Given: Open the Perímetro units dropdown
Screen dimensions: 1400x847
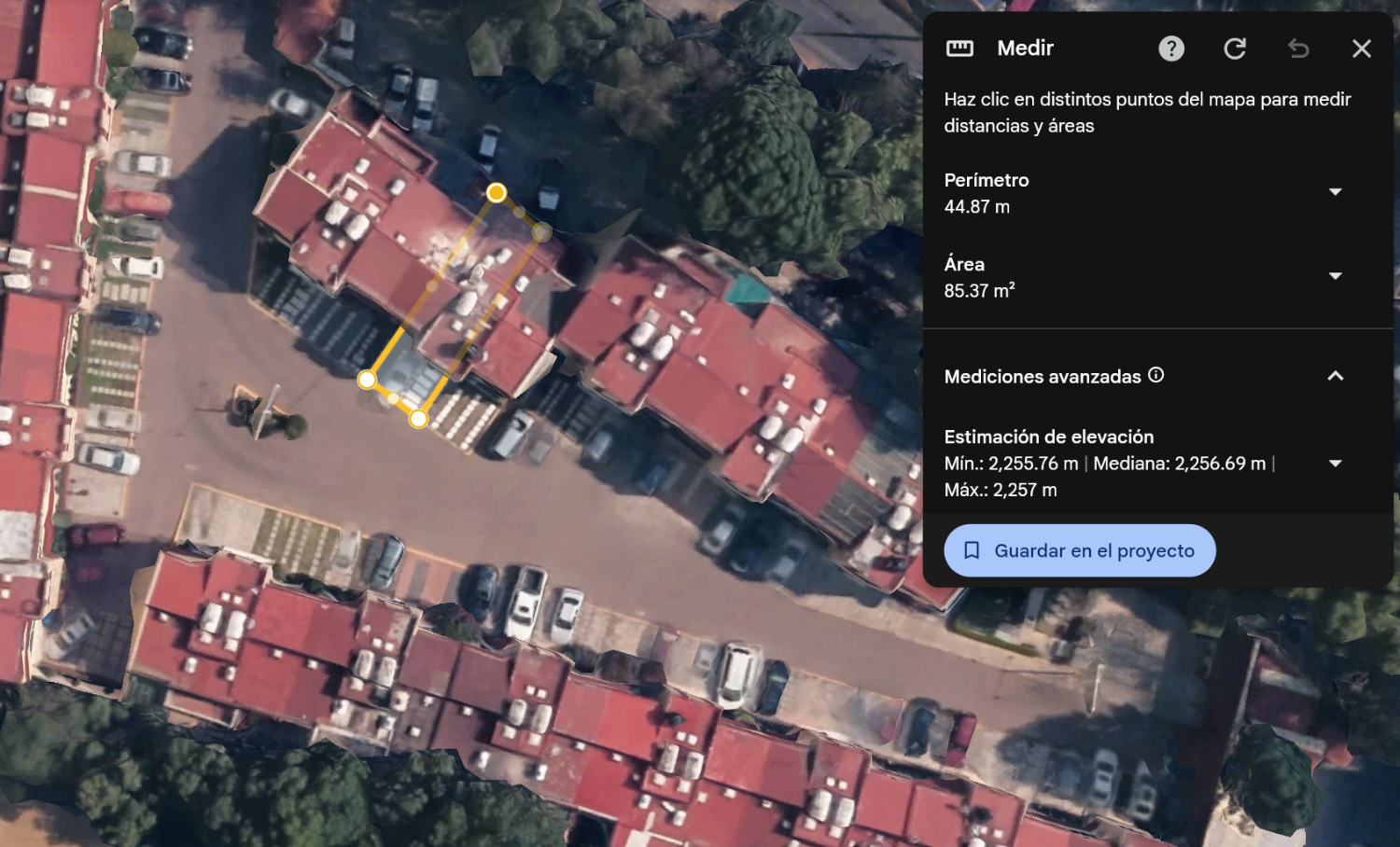Looking at the screenshot, I should click(1336, 192).
